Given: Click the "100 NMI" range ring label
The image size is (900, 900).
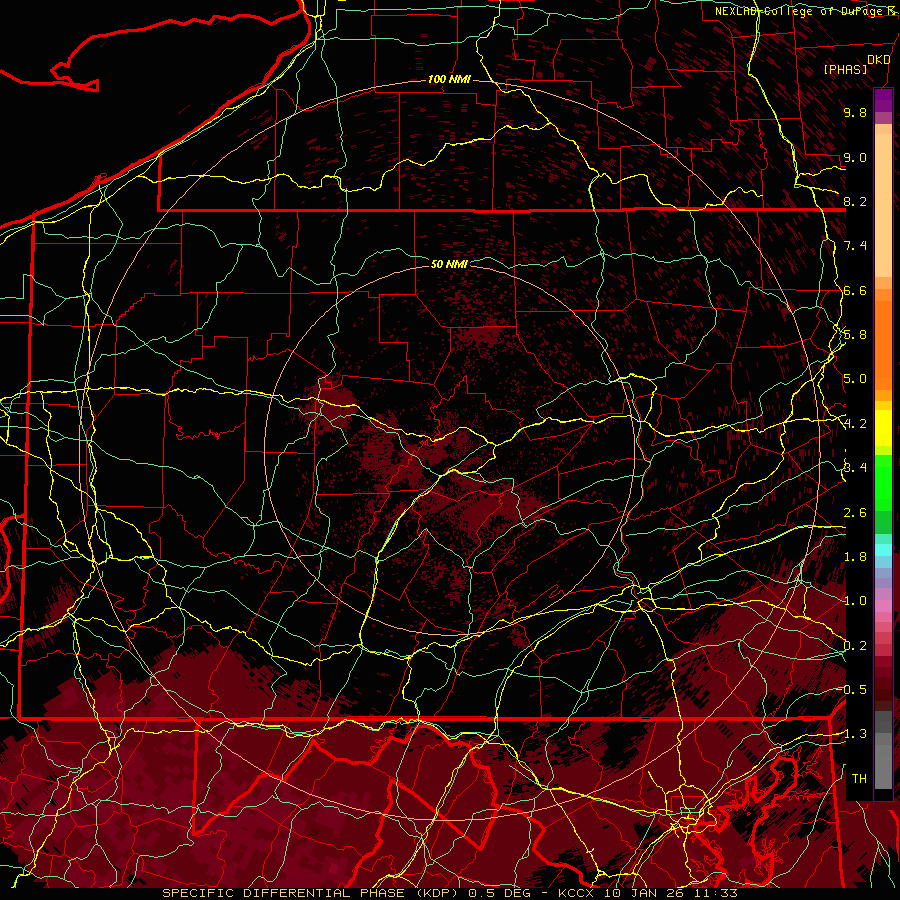Looking at the screenshot, I should (449, 79).
